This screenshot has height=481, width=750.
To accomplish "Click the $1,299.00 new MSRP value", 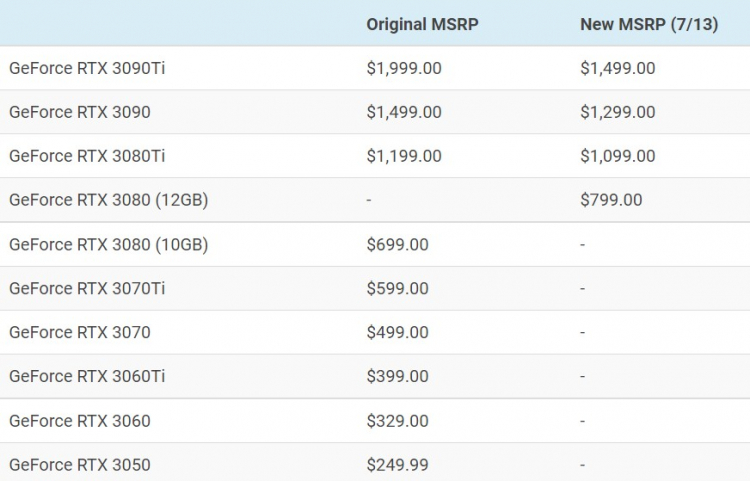I will coord(618,112).
